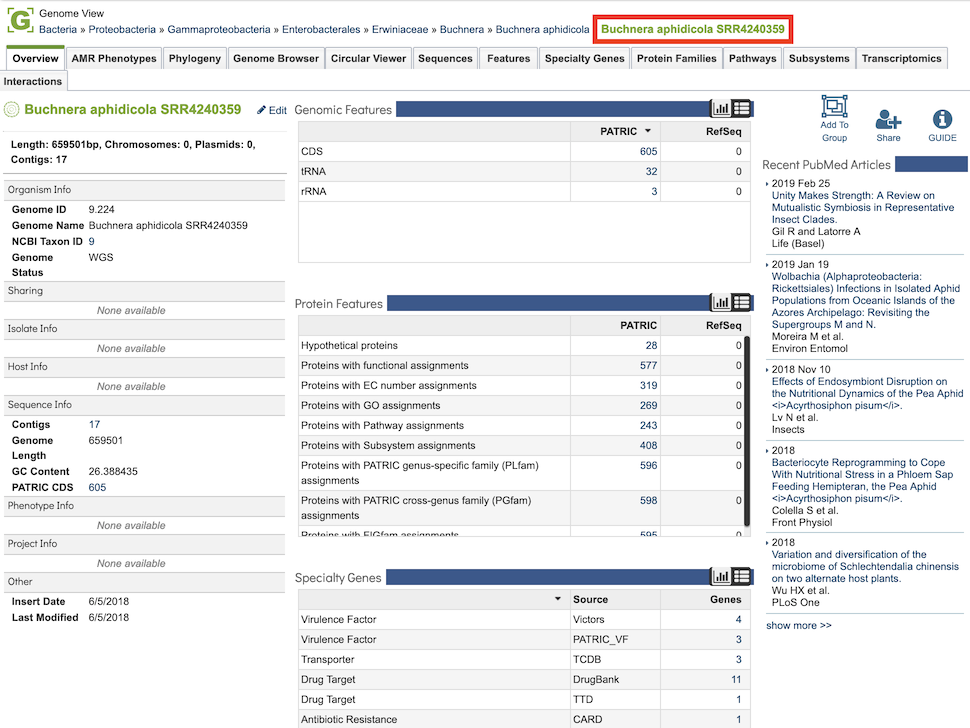This screenshot has height=728, width=970.
Task: Display Specialty Genes chart view
Action: pyautogui.click(x=721, y=576)
